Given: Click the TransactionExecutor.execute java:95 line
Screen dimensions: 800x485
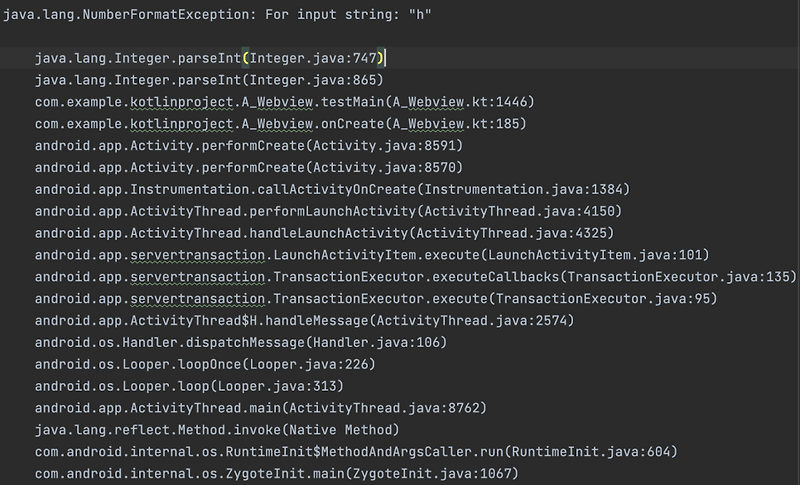Looking at the screenshot, I should 377,299.
